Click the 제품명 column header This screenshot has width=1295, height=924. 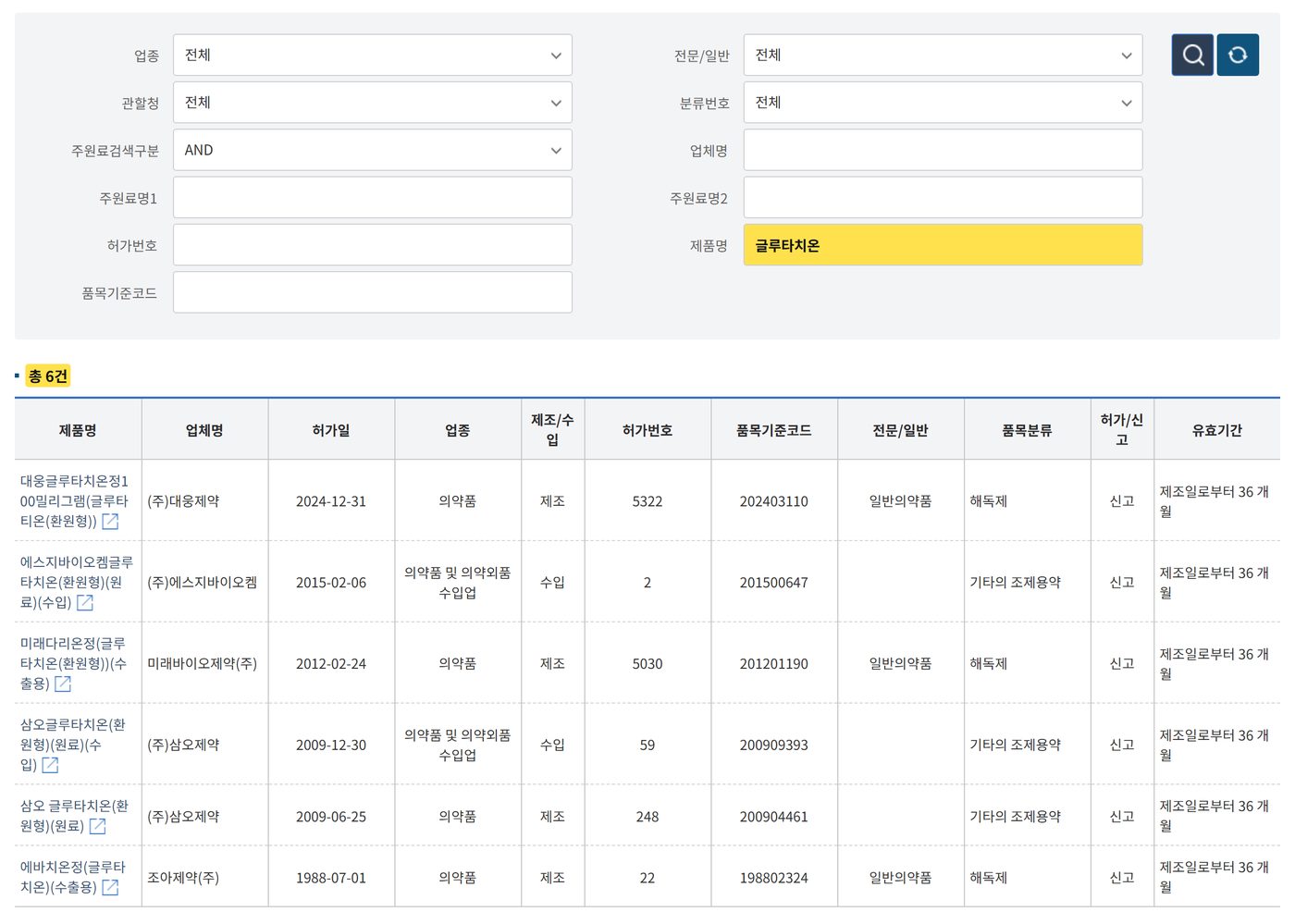[78, 430]
